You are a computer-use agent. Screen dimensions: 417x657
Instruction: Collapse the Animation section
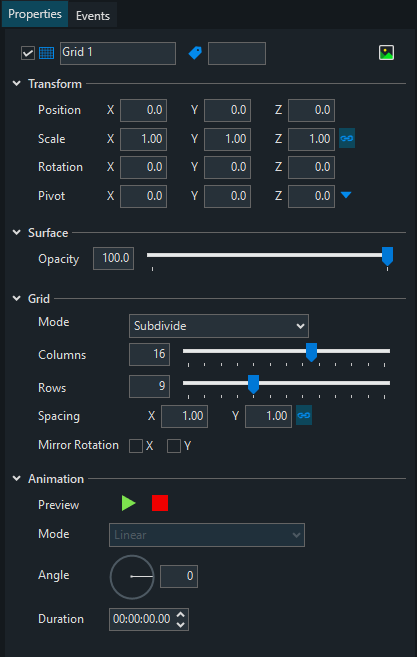click(x=17, y=479)
